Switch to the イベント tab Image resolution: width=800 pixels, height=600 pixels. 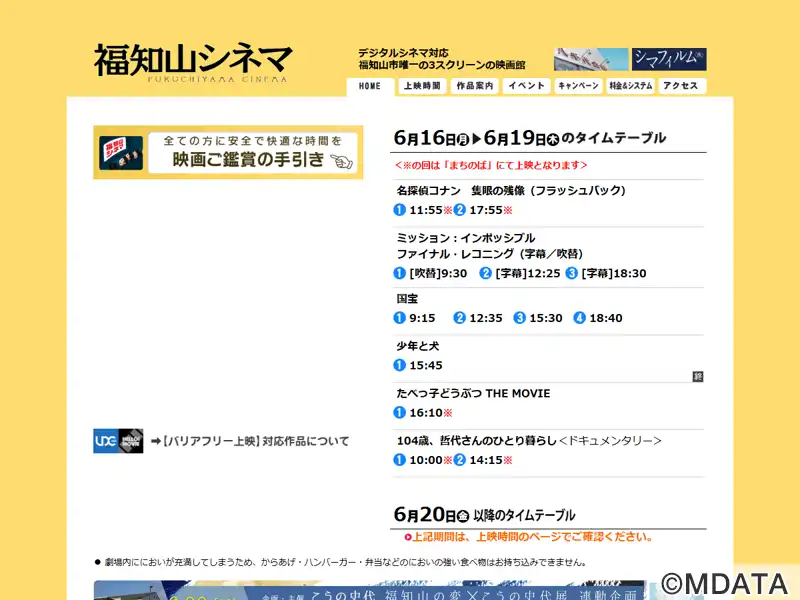tap(527, 86)
